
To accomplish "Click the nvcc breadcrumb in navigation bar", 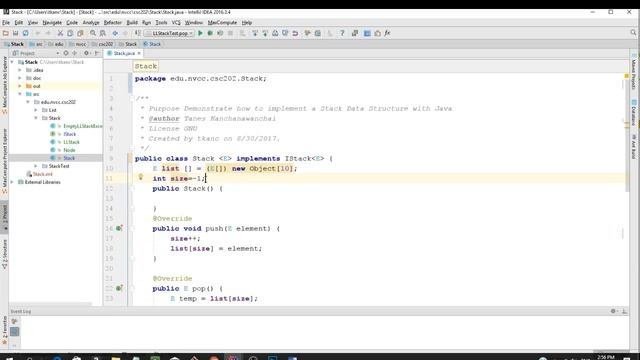I will click(78, 44).
